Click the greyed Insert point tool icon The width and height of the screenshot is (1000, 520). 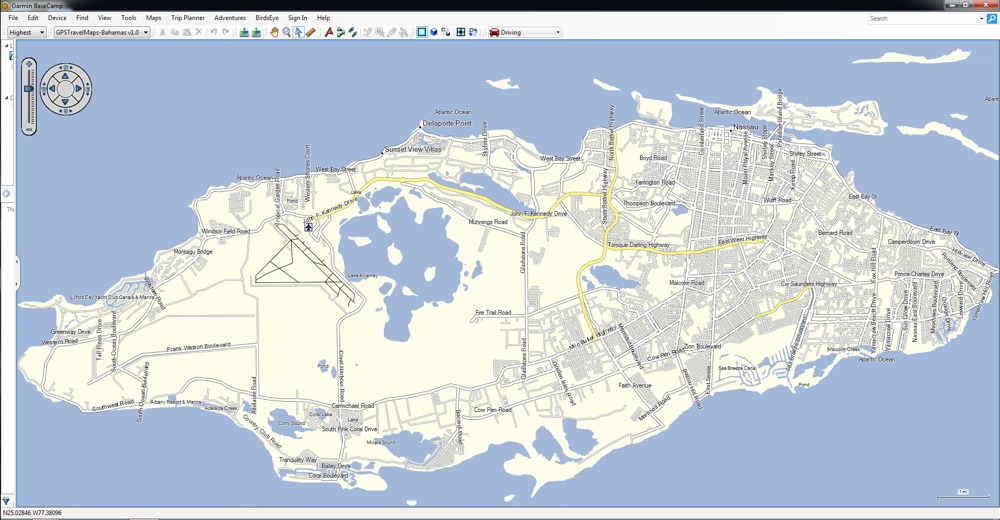tap(367, 32)
